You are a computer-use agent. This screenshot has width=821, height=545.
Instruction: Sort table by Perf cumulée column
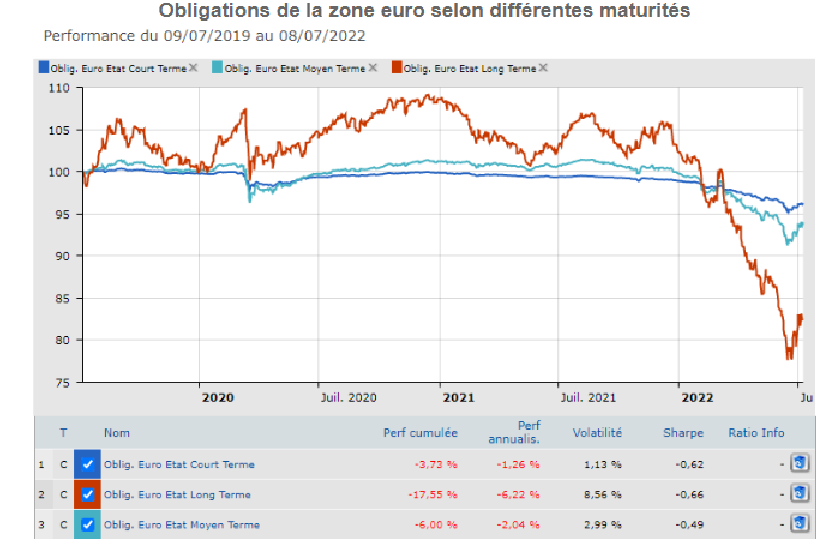(420, 433)
